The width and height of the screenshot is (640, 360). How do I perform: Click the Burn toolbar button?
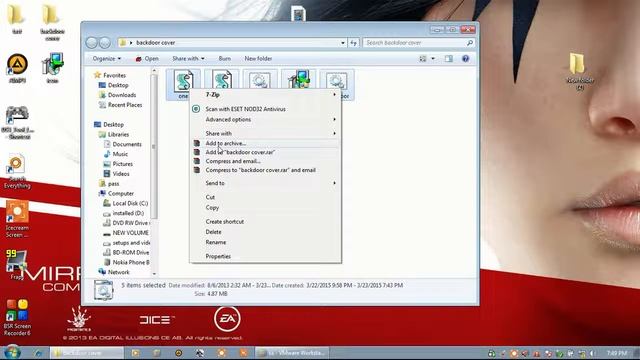224,59
